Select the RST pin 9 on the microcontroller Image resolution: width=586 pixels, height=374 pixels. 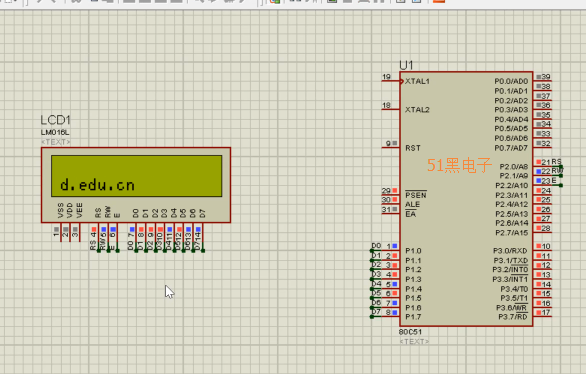click(391, 147)
